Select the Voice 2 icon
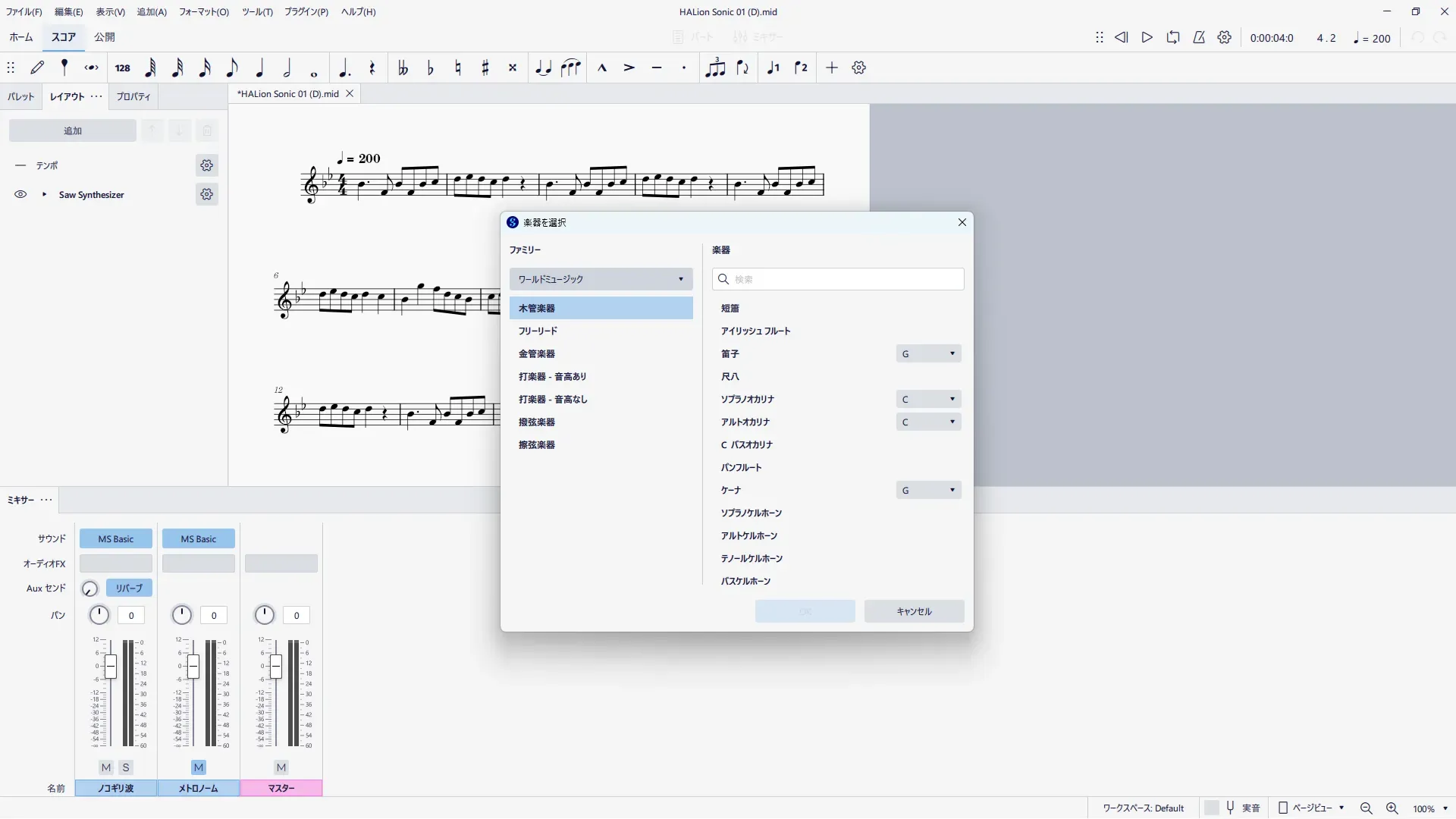Image resolution: width=1456 pixels, height=819 pixels. coord(801,68)
